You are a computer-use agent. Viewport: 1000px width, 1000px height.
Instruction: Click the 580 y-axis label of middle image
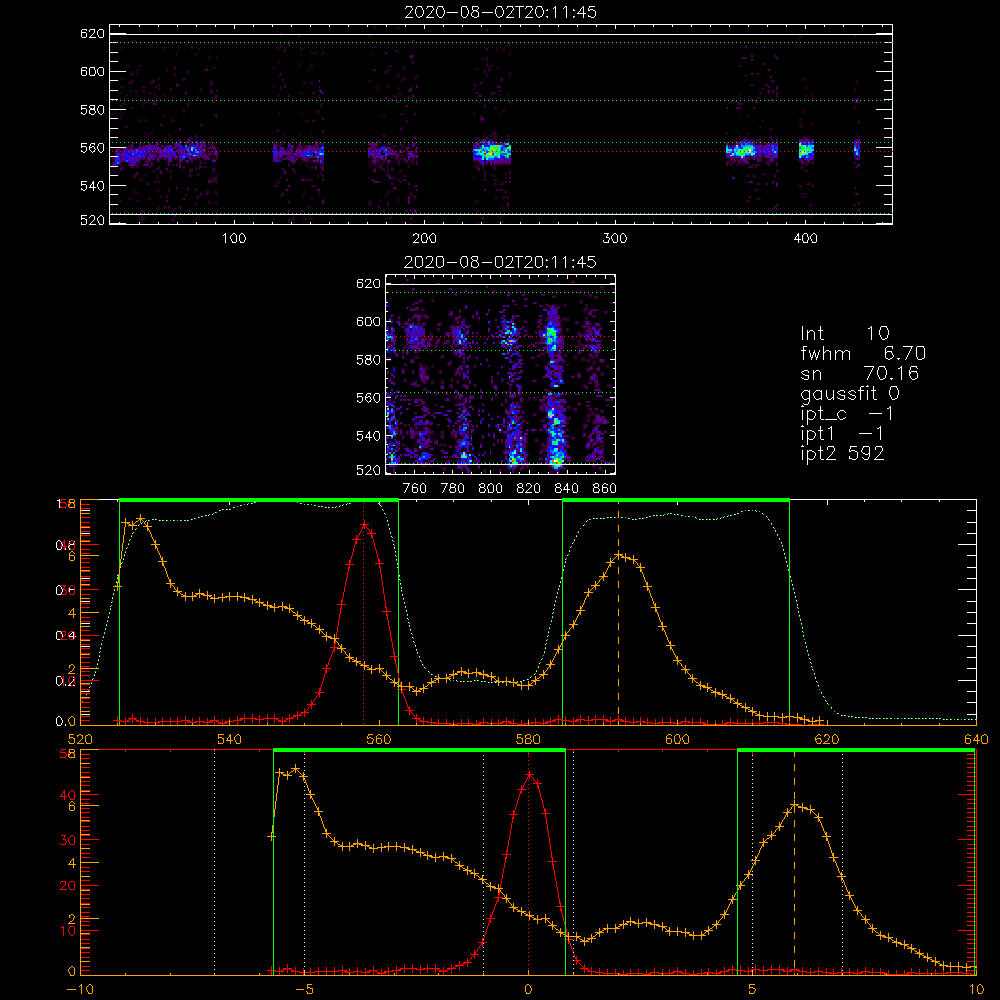[x=368, y=360]
